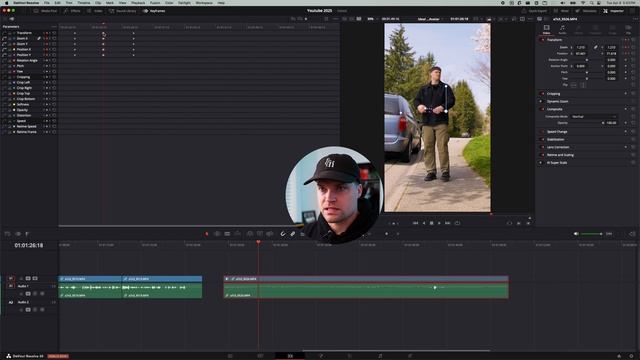This screenshot has height=360, width=640.
Task: Open the viewer zoom percentage dropdown
Action: [372, 19]
